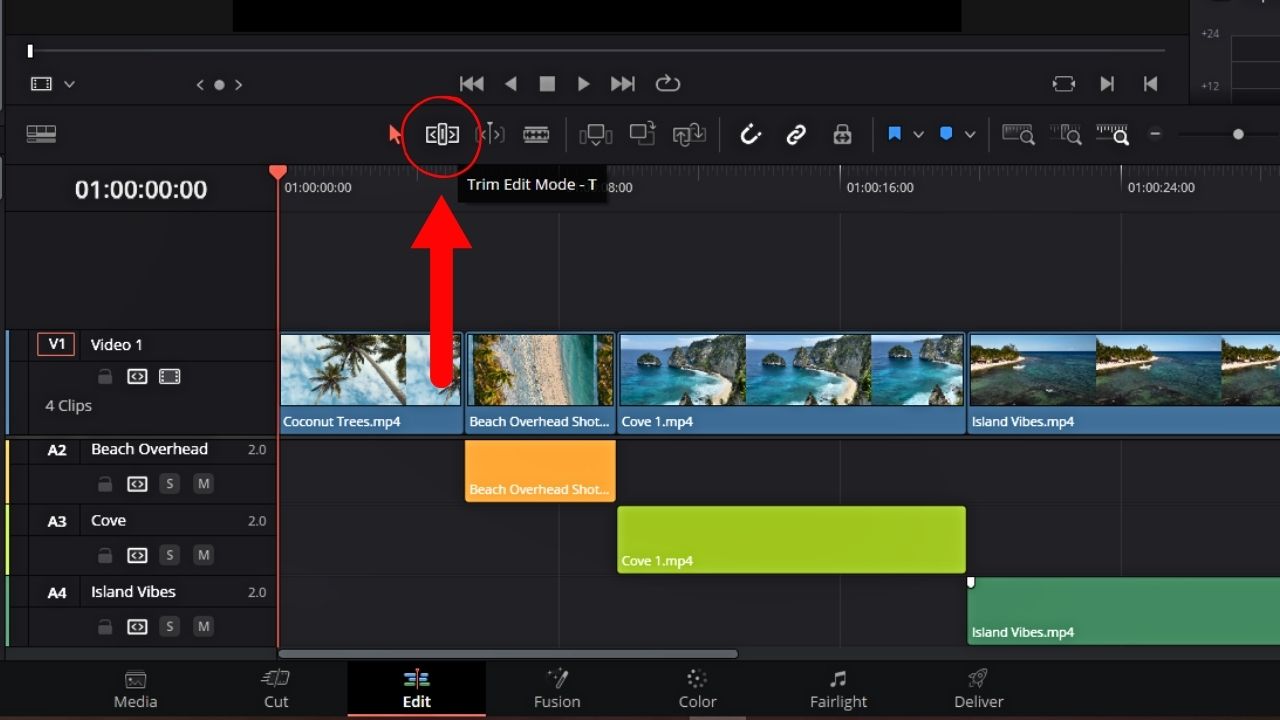Activate Trim Edit Mode tool
1280x720 pixels.
click(x=442, y=134)
